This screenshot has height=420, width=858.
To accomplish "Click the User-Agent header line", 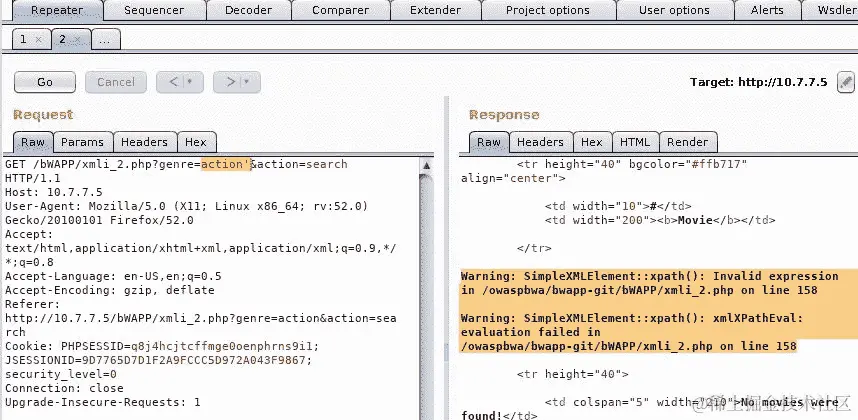I will coord(187,213).
